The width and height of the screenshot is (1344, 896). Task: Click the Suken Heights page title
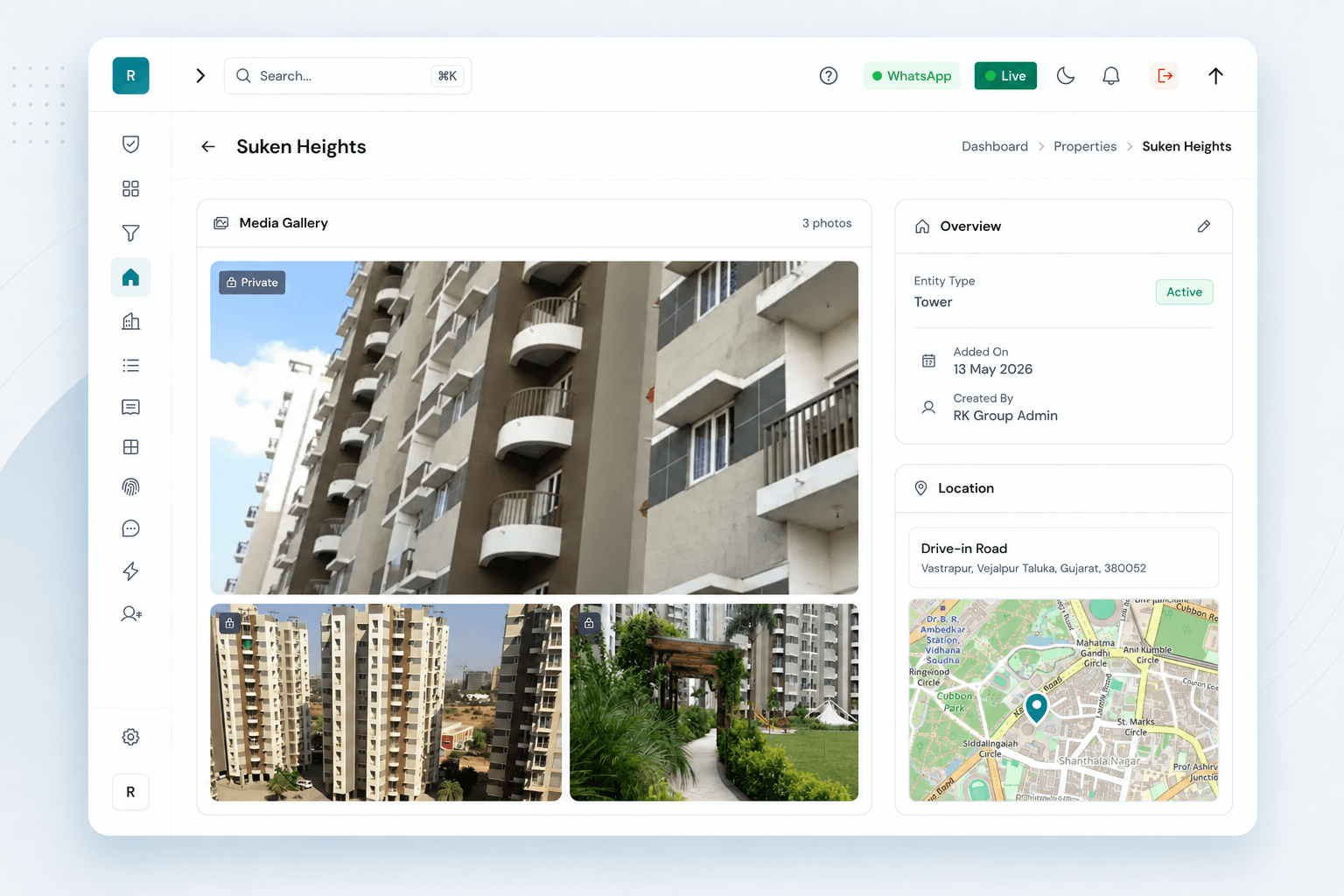(x=301, y=147)
